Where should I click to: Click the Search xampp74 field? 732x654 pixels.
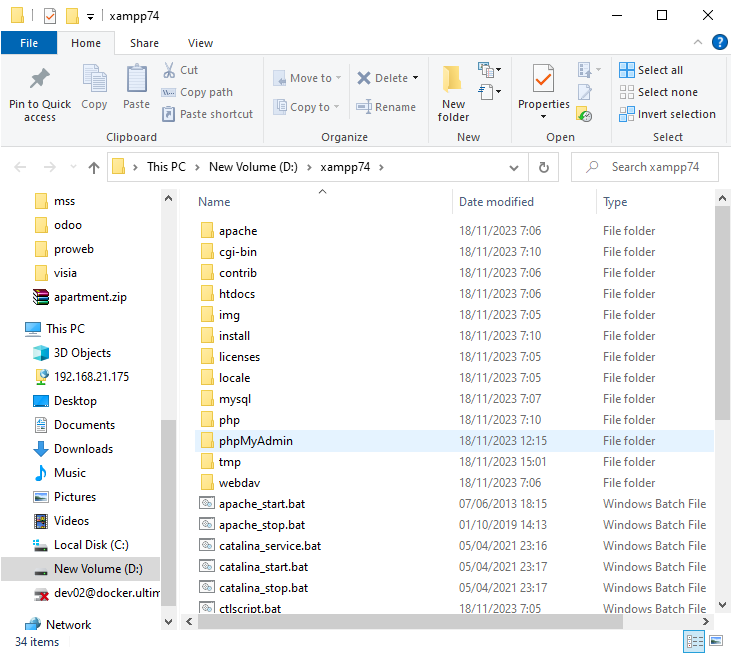645,167
